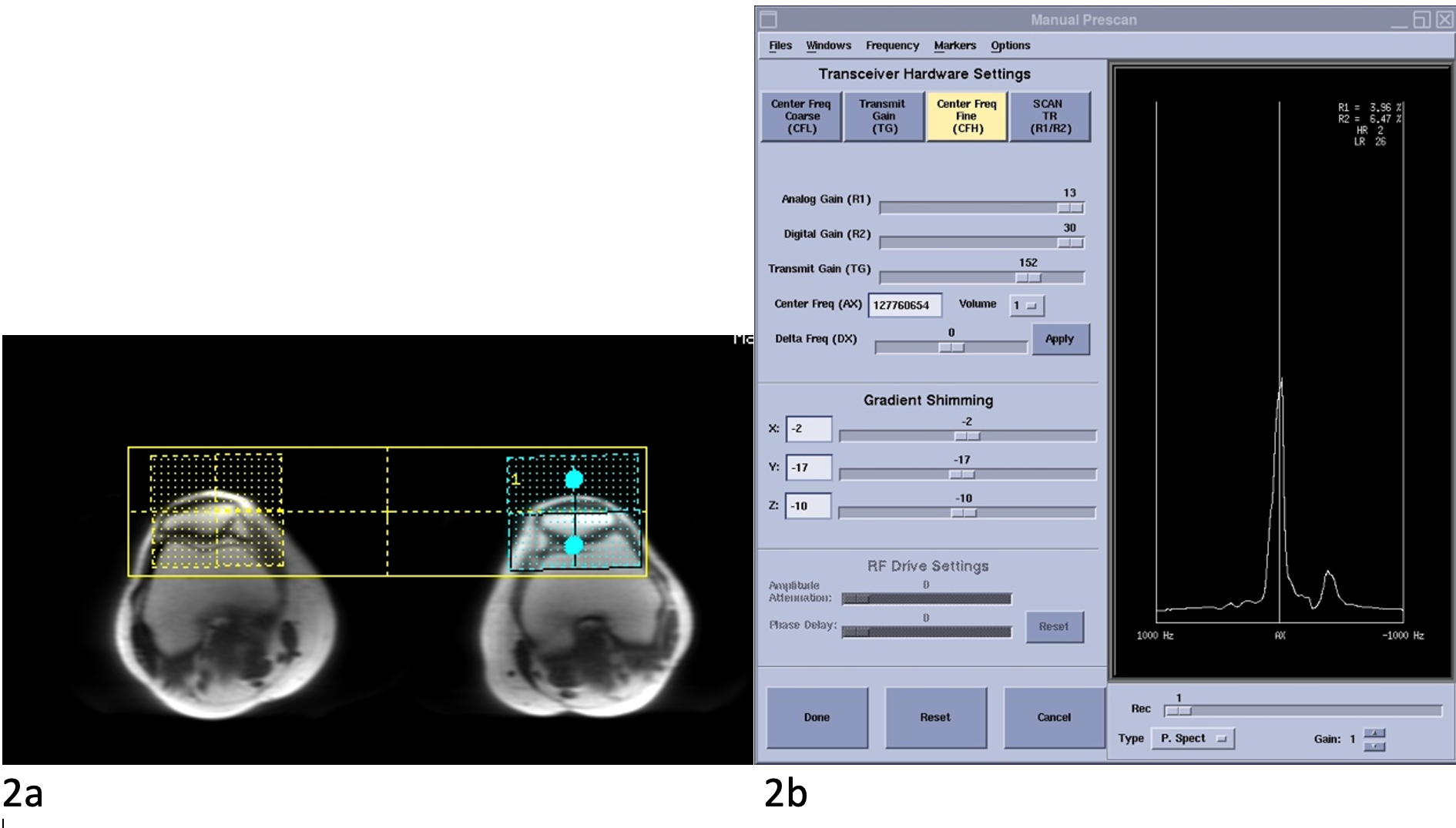Open the Frequency menu
Screen dimensions: 1456x828
pyautogui.click(x=891, y=45)
